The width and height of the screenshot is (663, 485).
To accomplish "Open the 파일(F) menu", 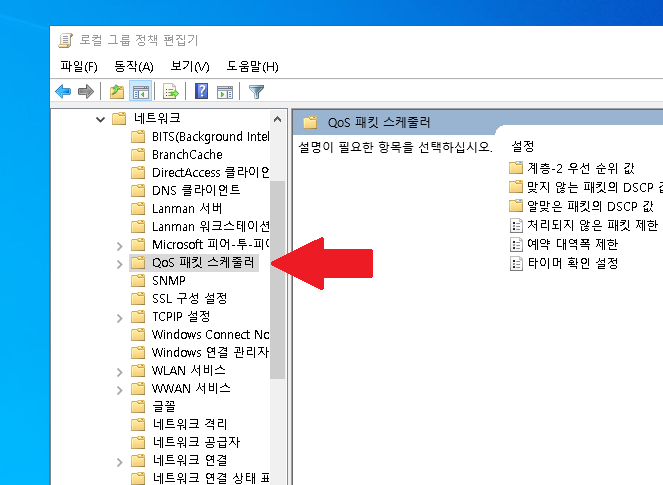I will (x=79, y=66).
